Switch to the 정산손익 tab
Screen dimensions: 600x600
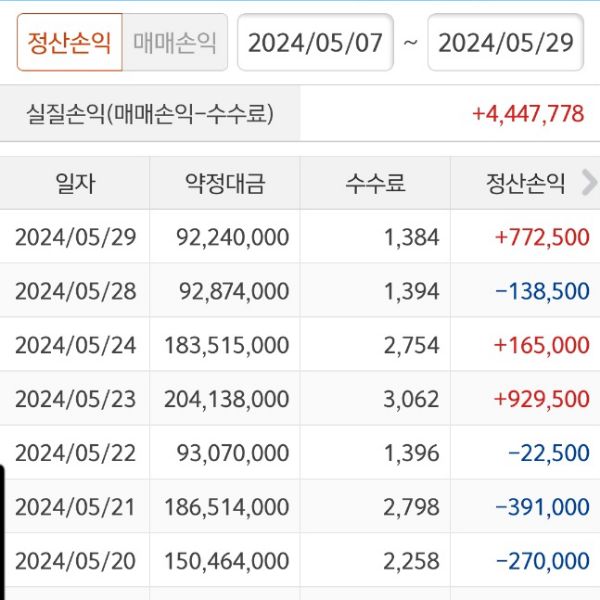point(69,42)
